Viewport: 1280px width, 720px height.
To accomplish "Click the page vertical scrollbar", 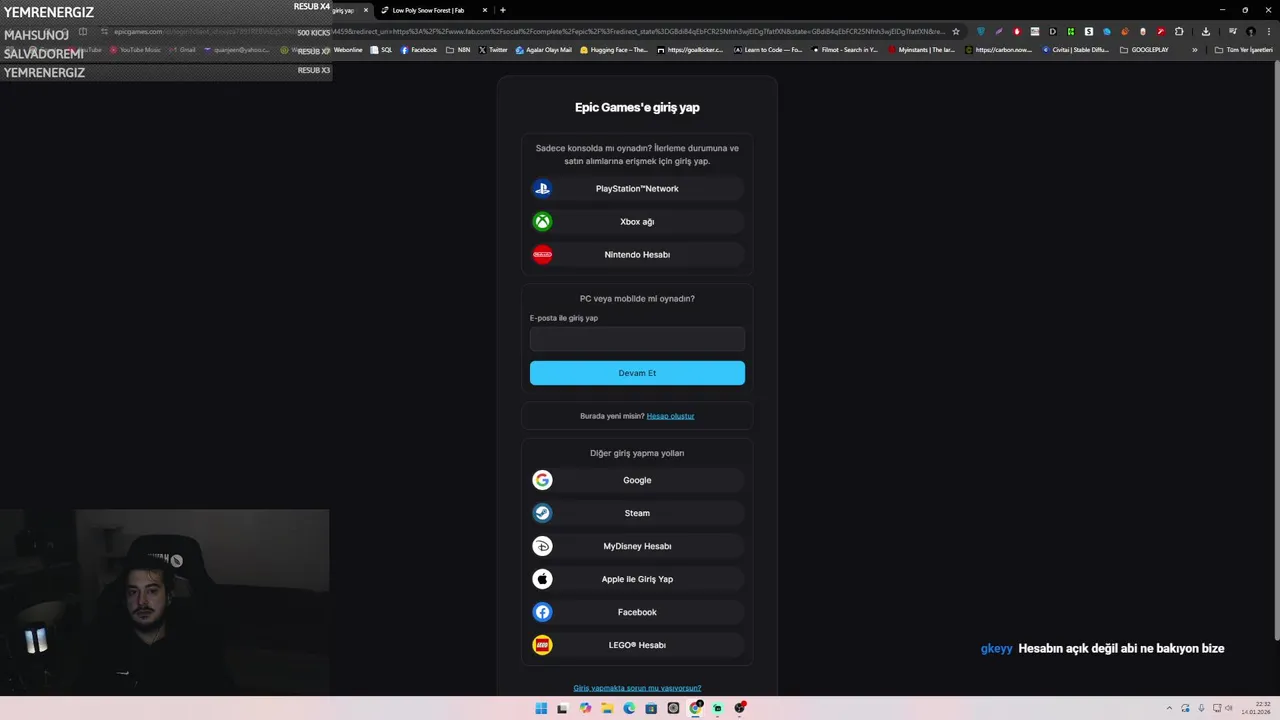I will 1275,350.
